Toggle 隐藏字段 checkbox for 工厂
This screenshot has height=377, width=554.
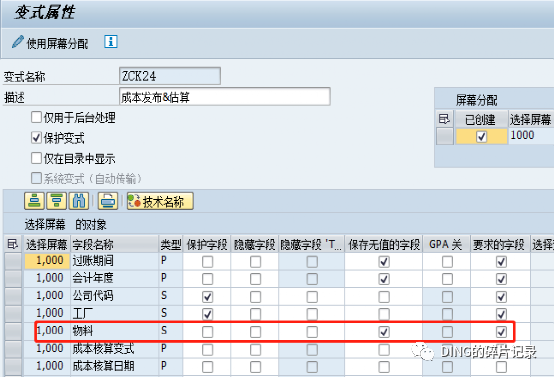[255, 314]
